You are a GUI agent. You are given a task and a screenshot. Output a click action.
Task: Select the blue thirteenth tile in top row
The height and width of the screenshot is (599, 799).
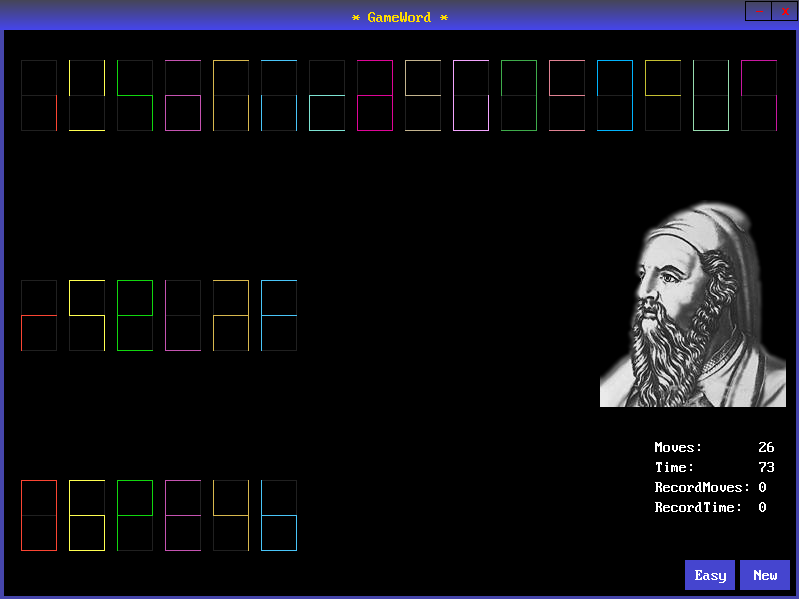tap(615, 95)
